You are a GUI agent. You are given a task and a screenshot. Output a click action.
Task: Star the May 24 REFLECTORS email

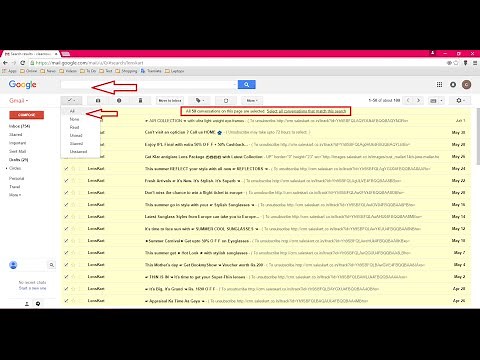click(73, 169)
